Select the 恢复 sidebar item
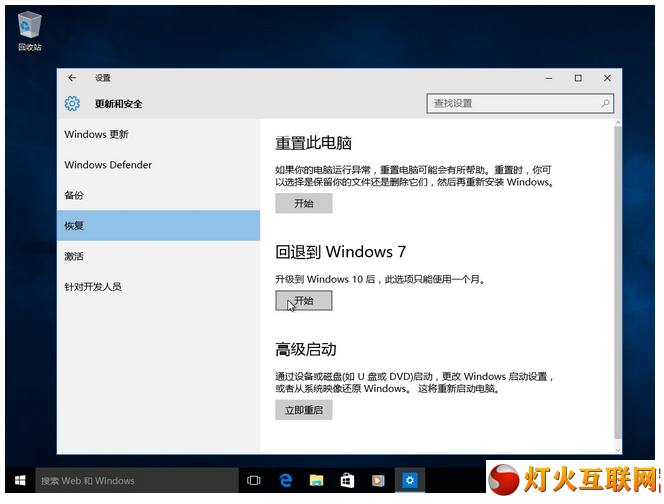664x504 pixels. (x=158, y=226)
